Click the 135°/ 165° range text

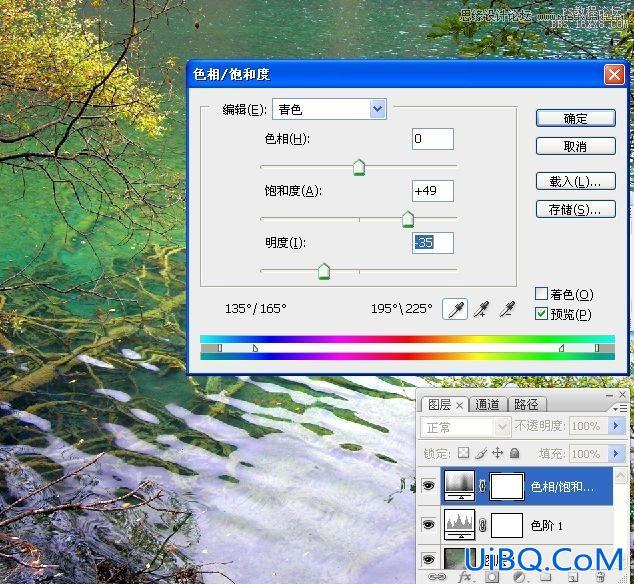[256, 309]
